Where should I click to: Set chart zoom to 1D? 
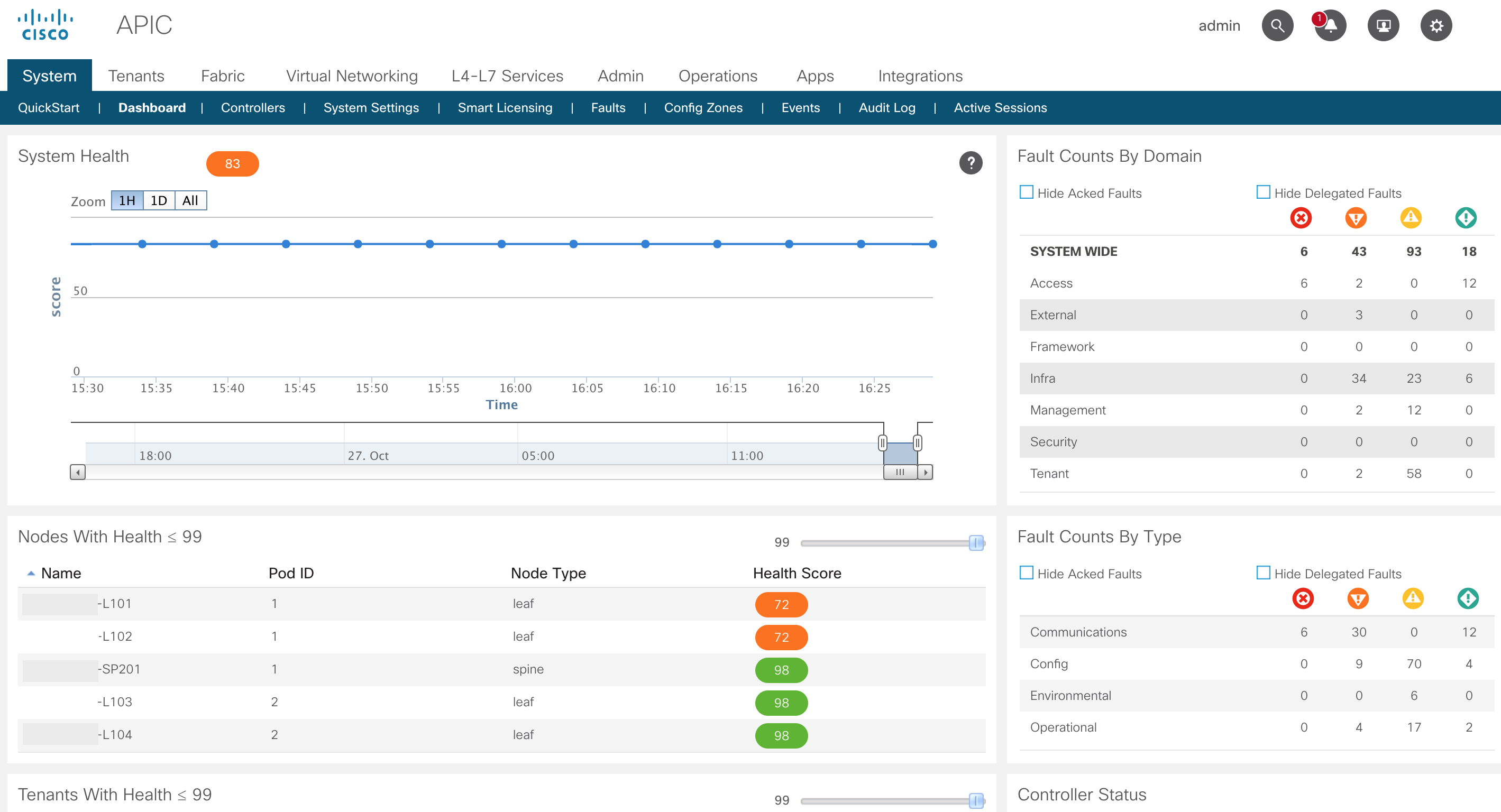point(159,200)
